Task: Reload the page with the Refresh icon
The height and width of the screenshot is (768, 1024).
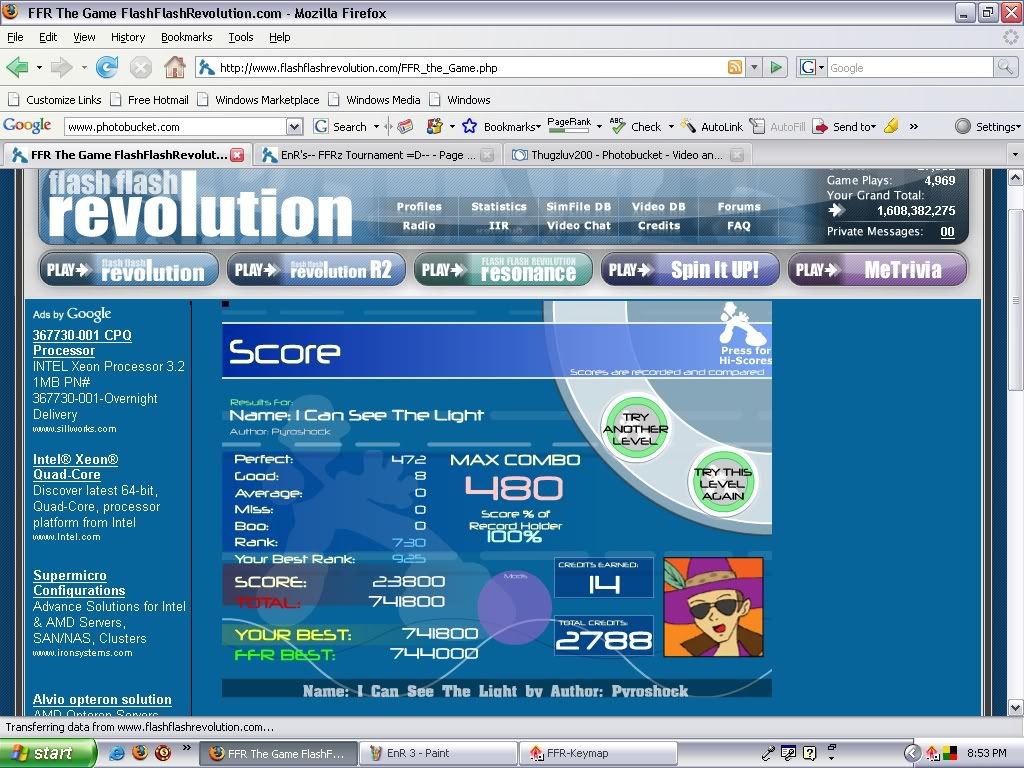Action: (x=107, y=68)
